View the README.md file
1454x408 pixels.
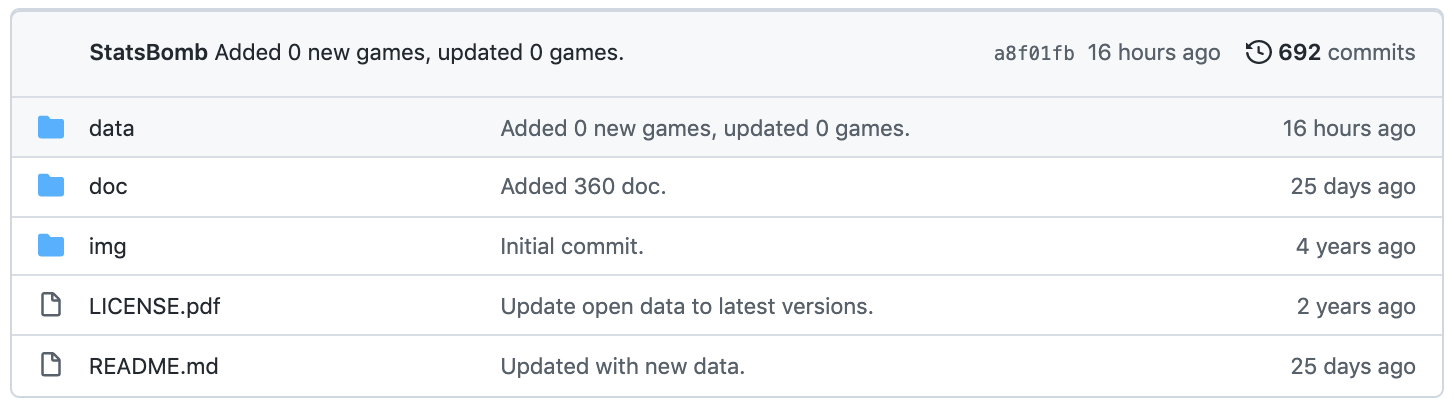coord(153,366)
